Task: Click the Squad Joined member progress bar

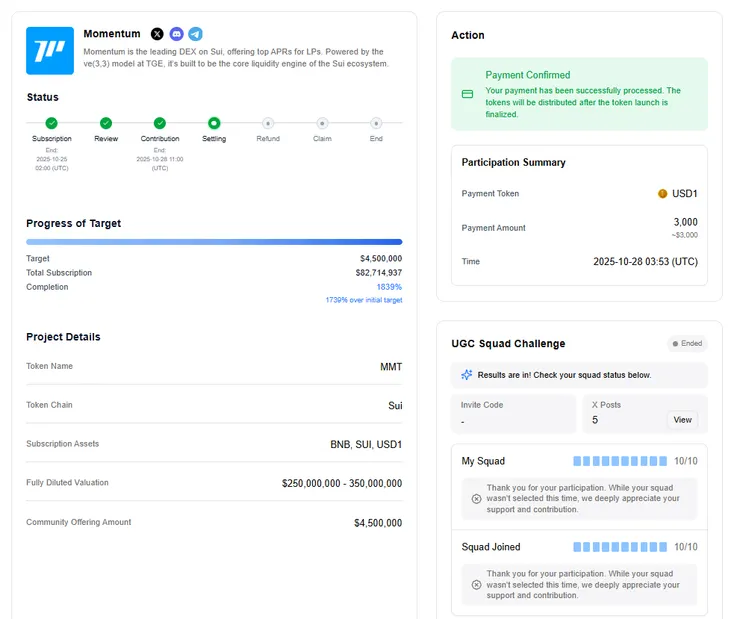Action: point(620,547)
